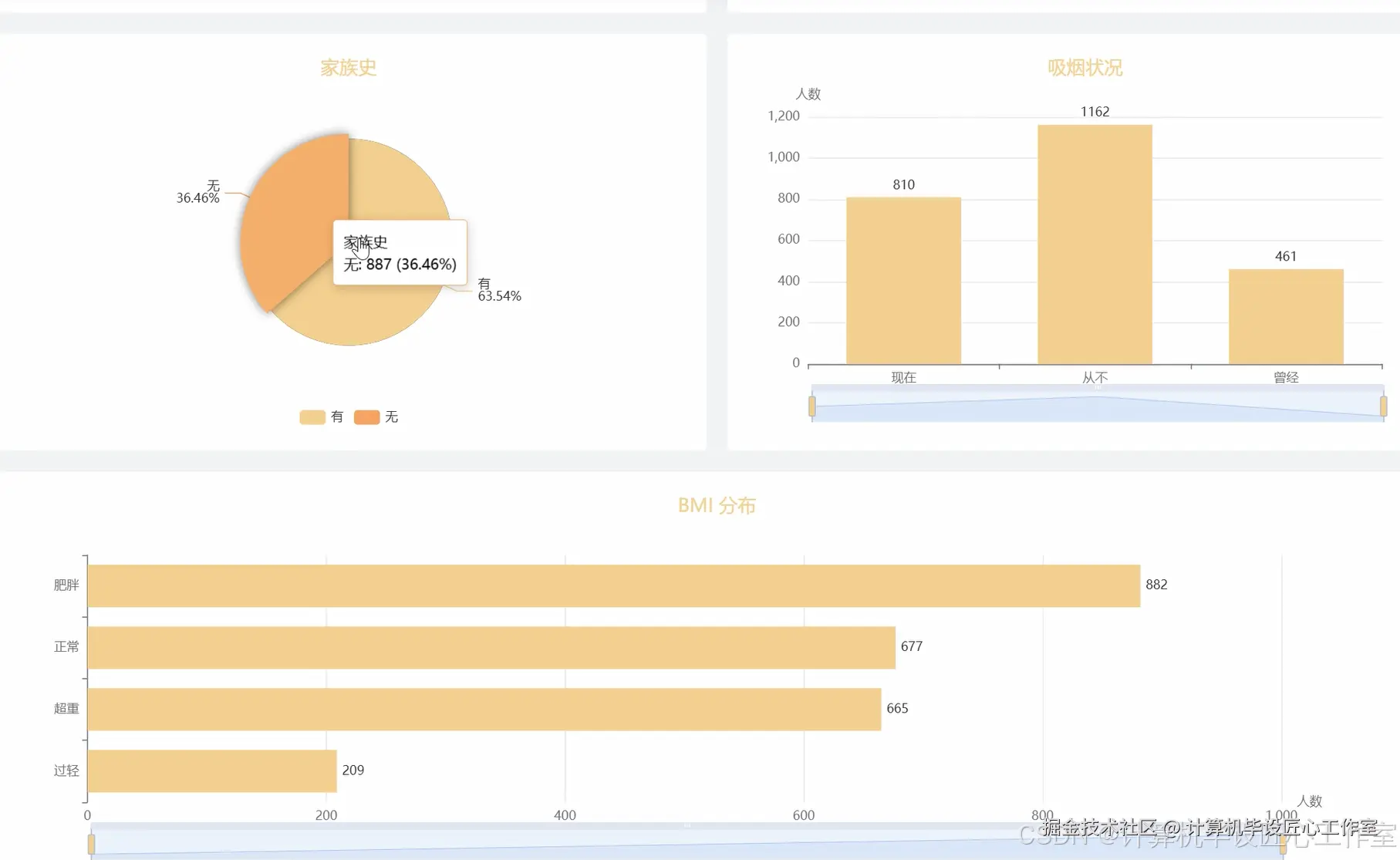Click the 现在 bar showing 810
Viewport: 1400px width, 860px height.
tap(903, 281)
